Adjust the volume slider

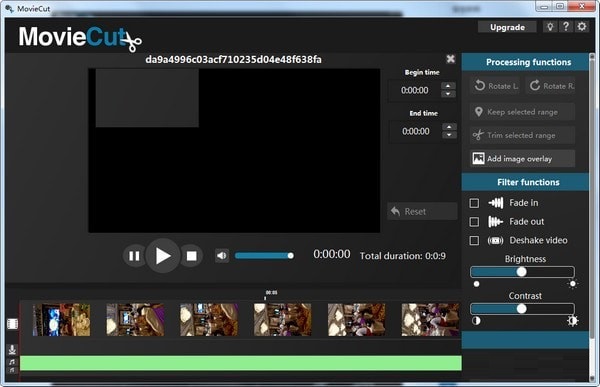264,255
